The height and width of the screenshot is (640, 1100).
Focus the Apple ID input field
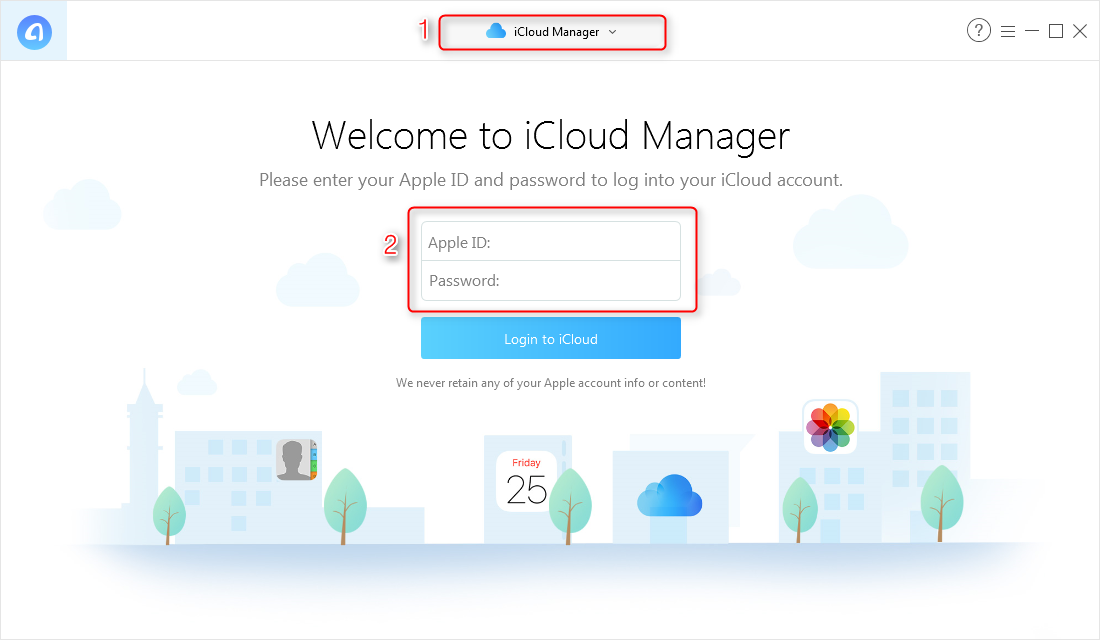[551, 242]
